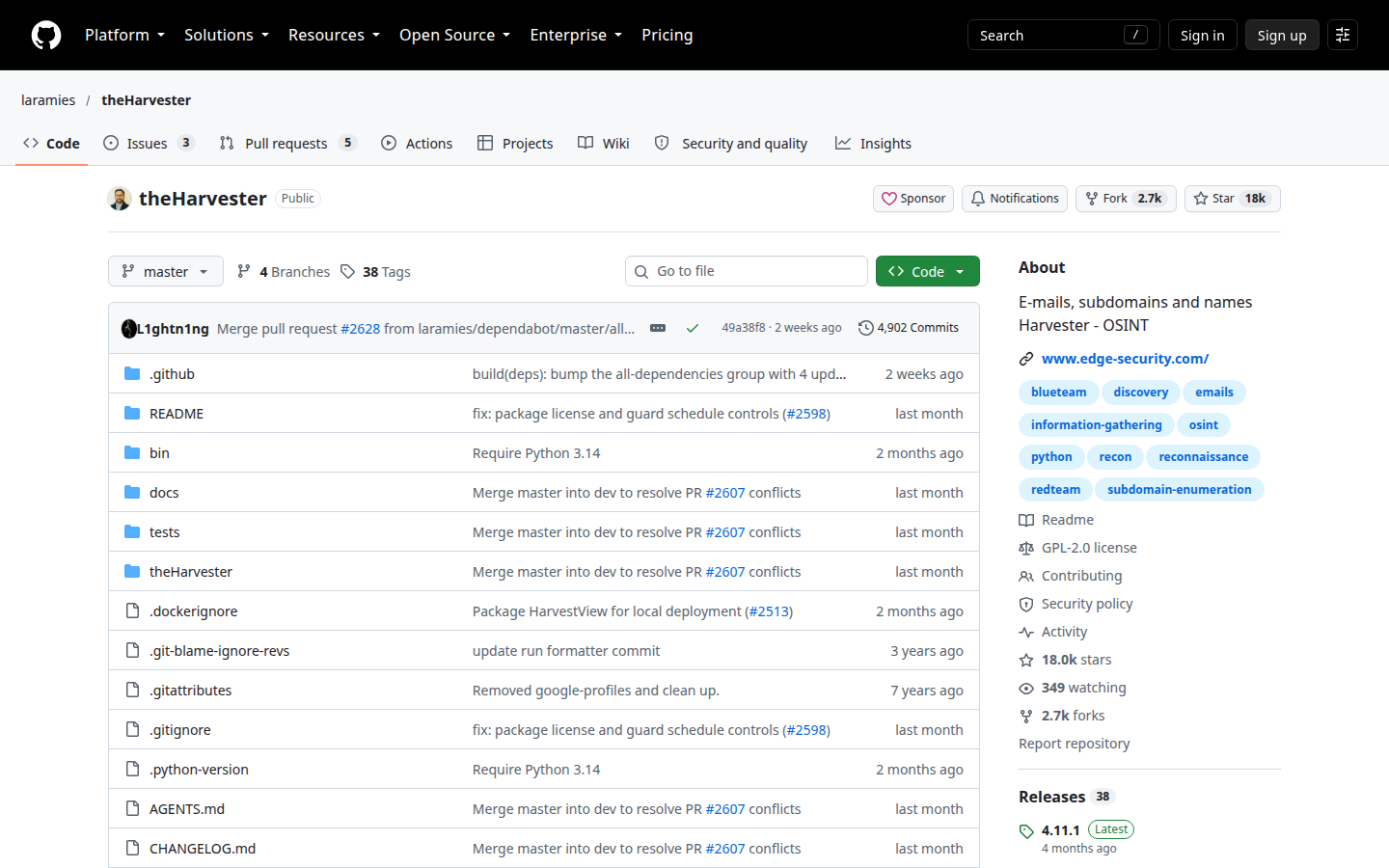Click the L1ghtn1ng committer avatar
This screenshot has height=868, width=1389.
tap(129, 329)
